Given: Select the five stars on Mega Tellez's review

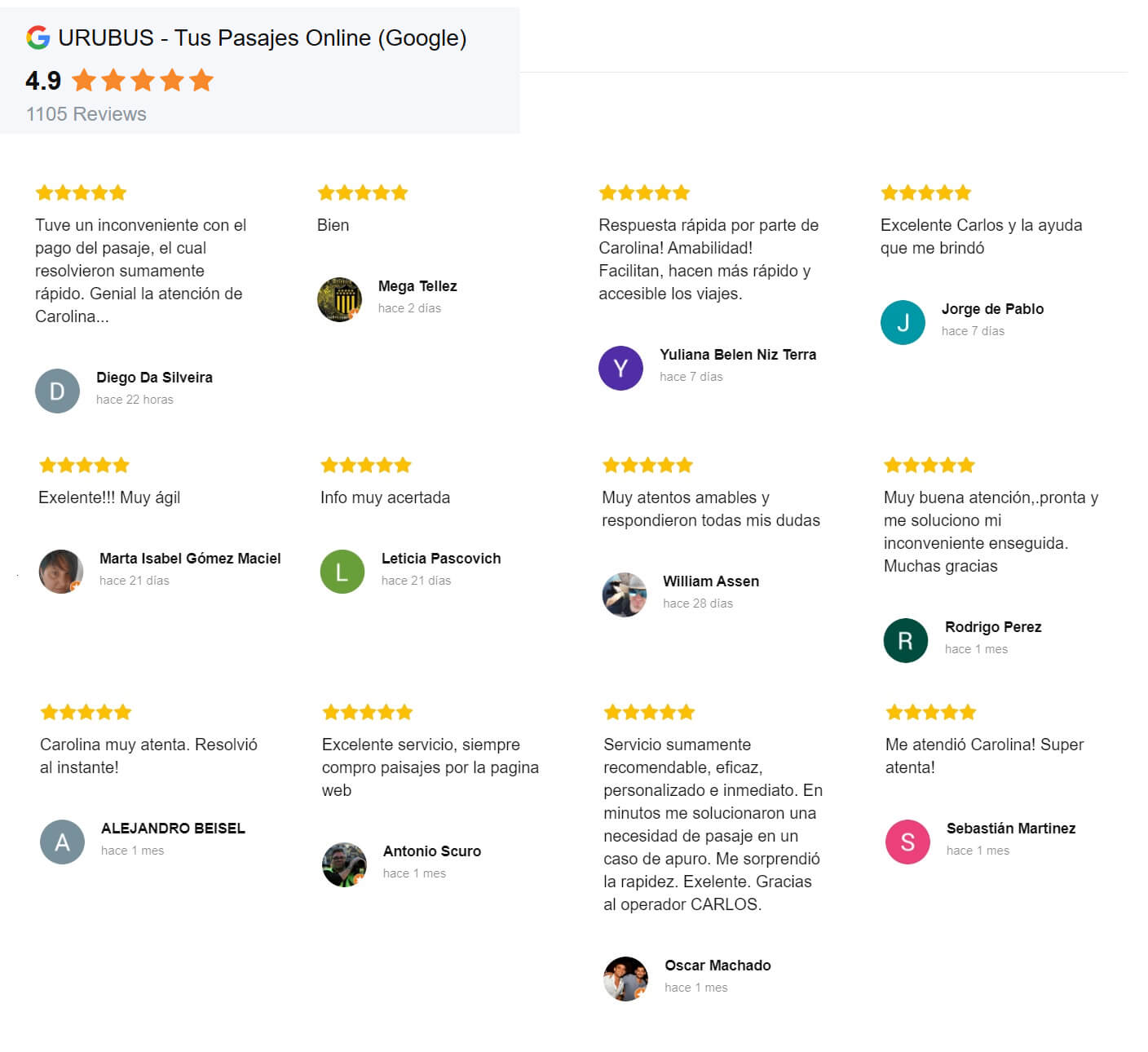Looking at the screenshot, I should click(361, 192).
